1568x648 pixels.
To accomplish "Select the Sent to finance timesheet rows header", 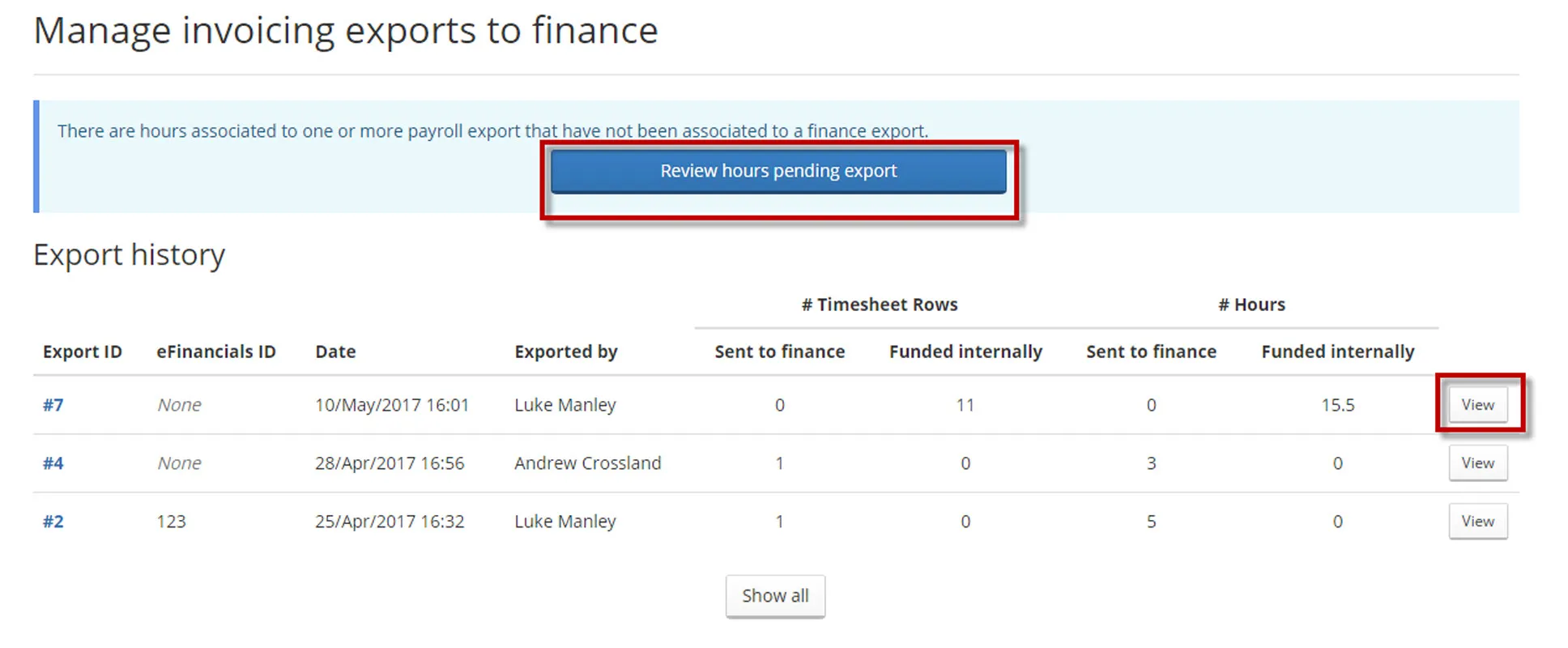I will click(x=779, y=352).
